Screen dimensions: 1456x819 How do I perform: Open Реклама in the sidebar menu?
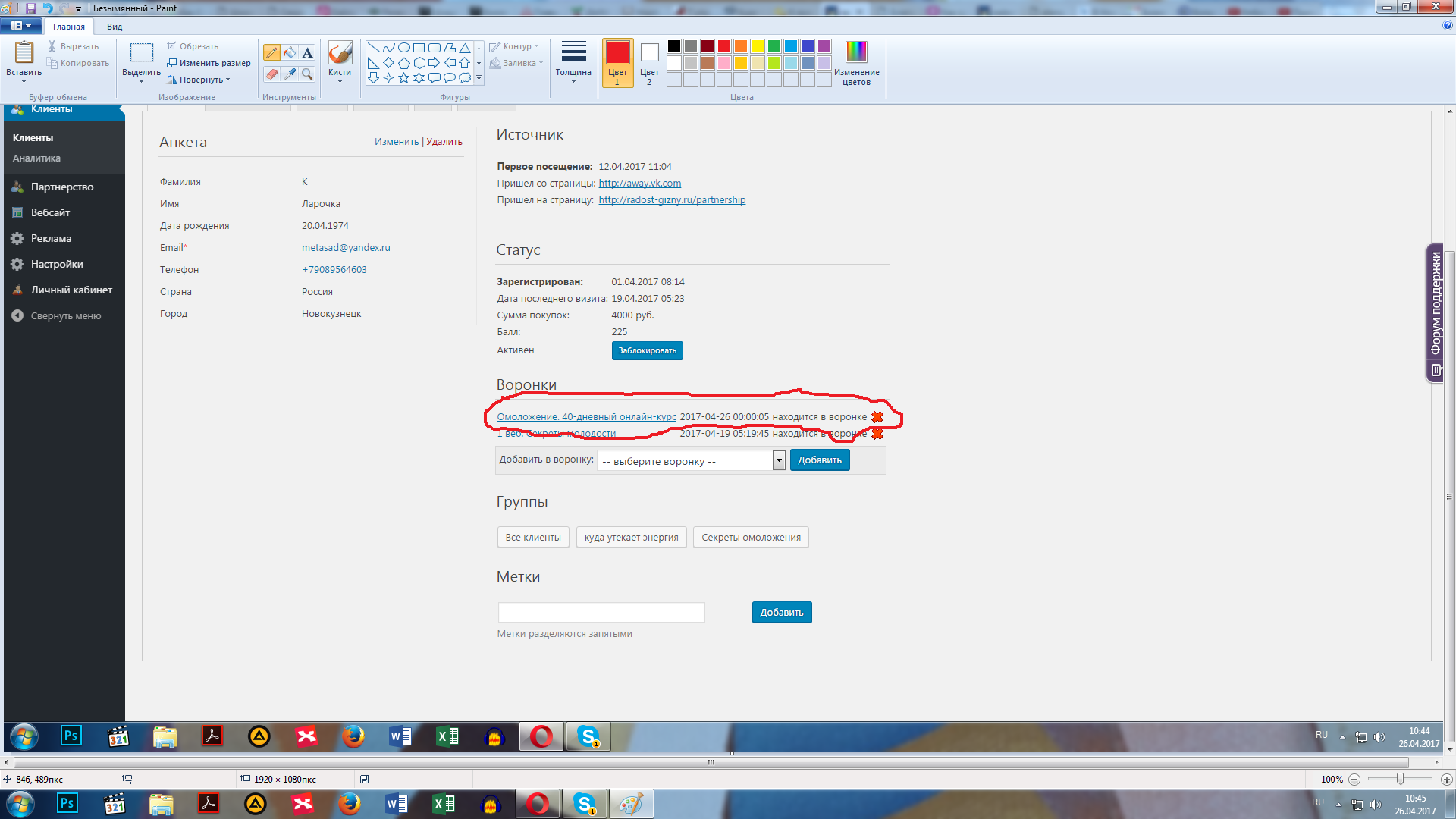point(51,238)
